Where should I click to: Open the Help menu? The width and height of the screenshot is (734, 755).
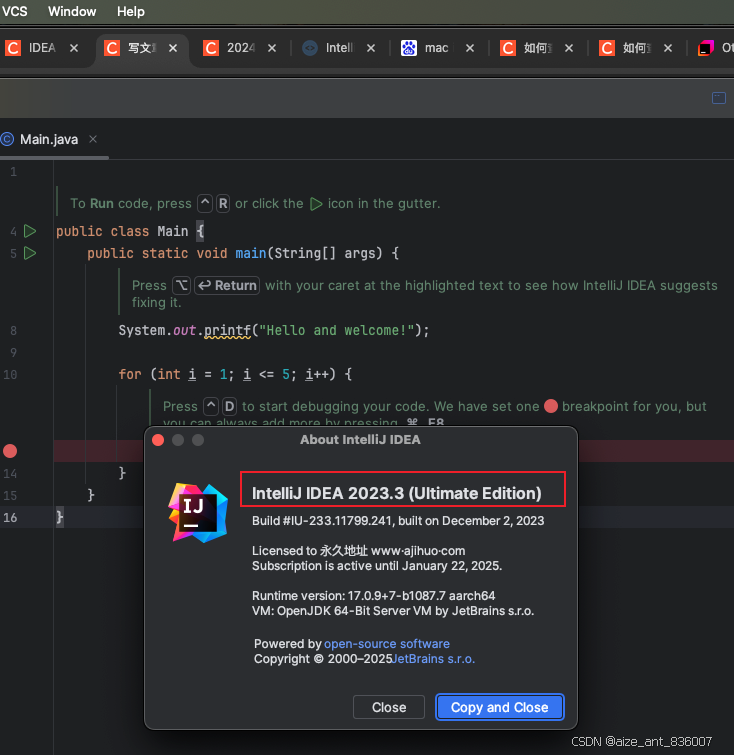(x=131, y=11)
